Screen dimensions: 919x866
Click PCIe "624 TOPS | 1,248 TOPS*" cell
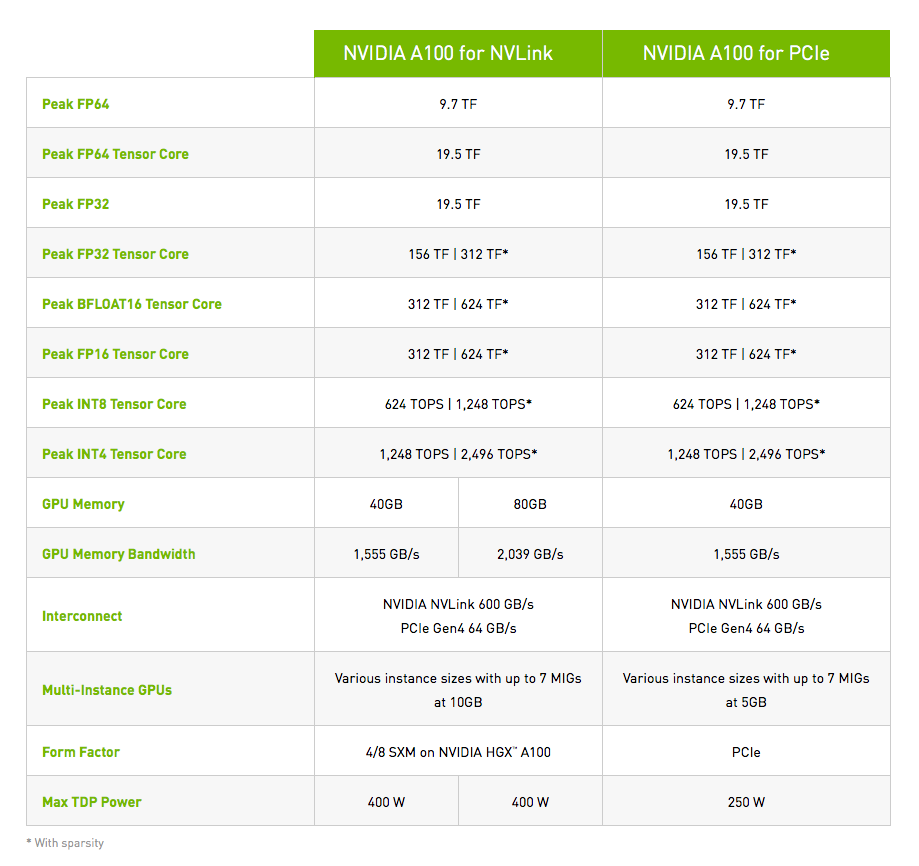(x=746, y=404)
